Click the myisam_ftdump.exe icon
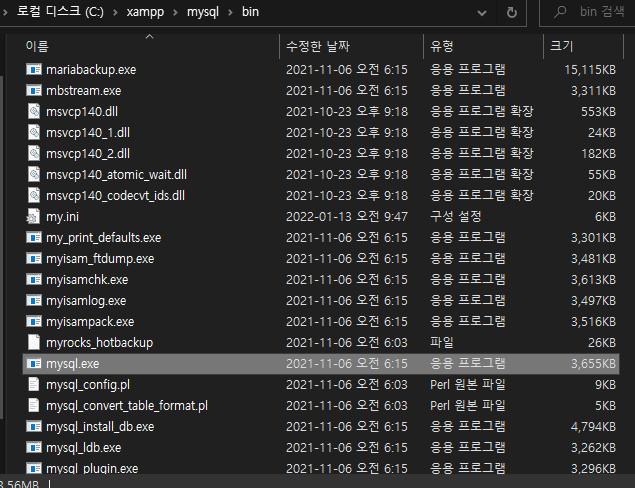 (34, 259)
